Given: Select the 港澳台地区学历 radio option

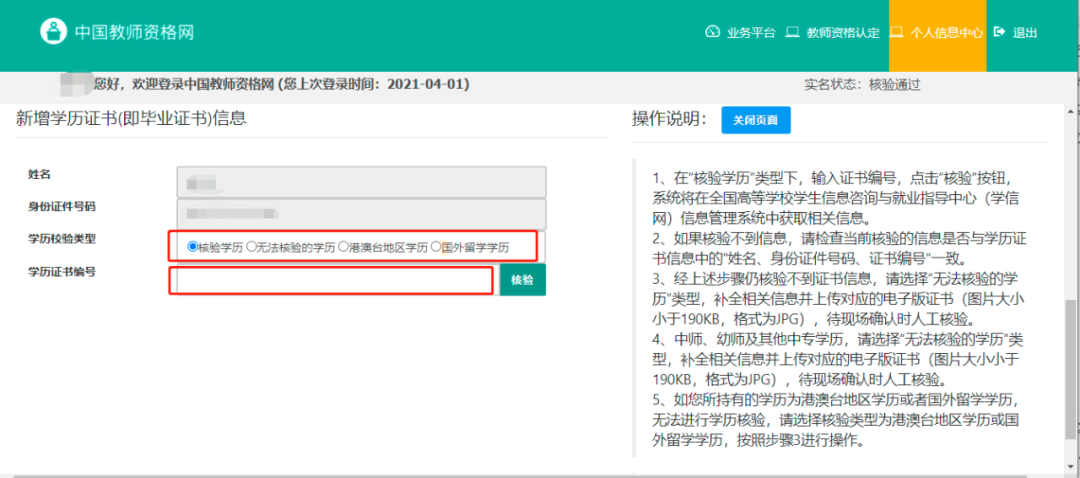Looking at the screenshot, I should click(343, 247).
